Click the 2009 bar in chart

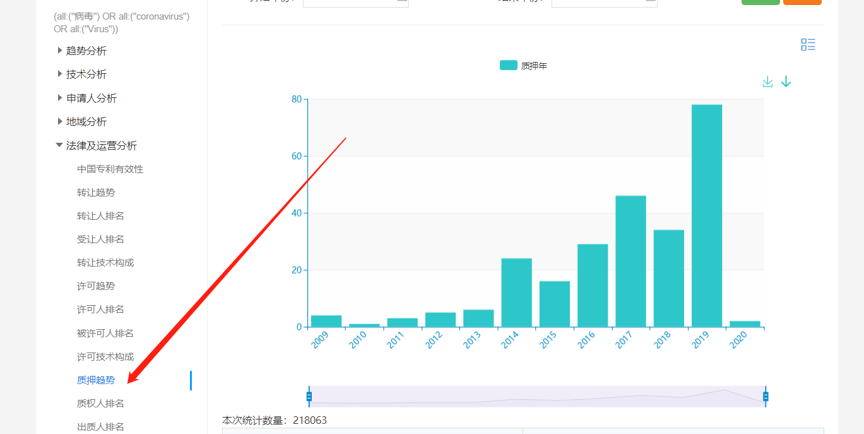point(326,321)
